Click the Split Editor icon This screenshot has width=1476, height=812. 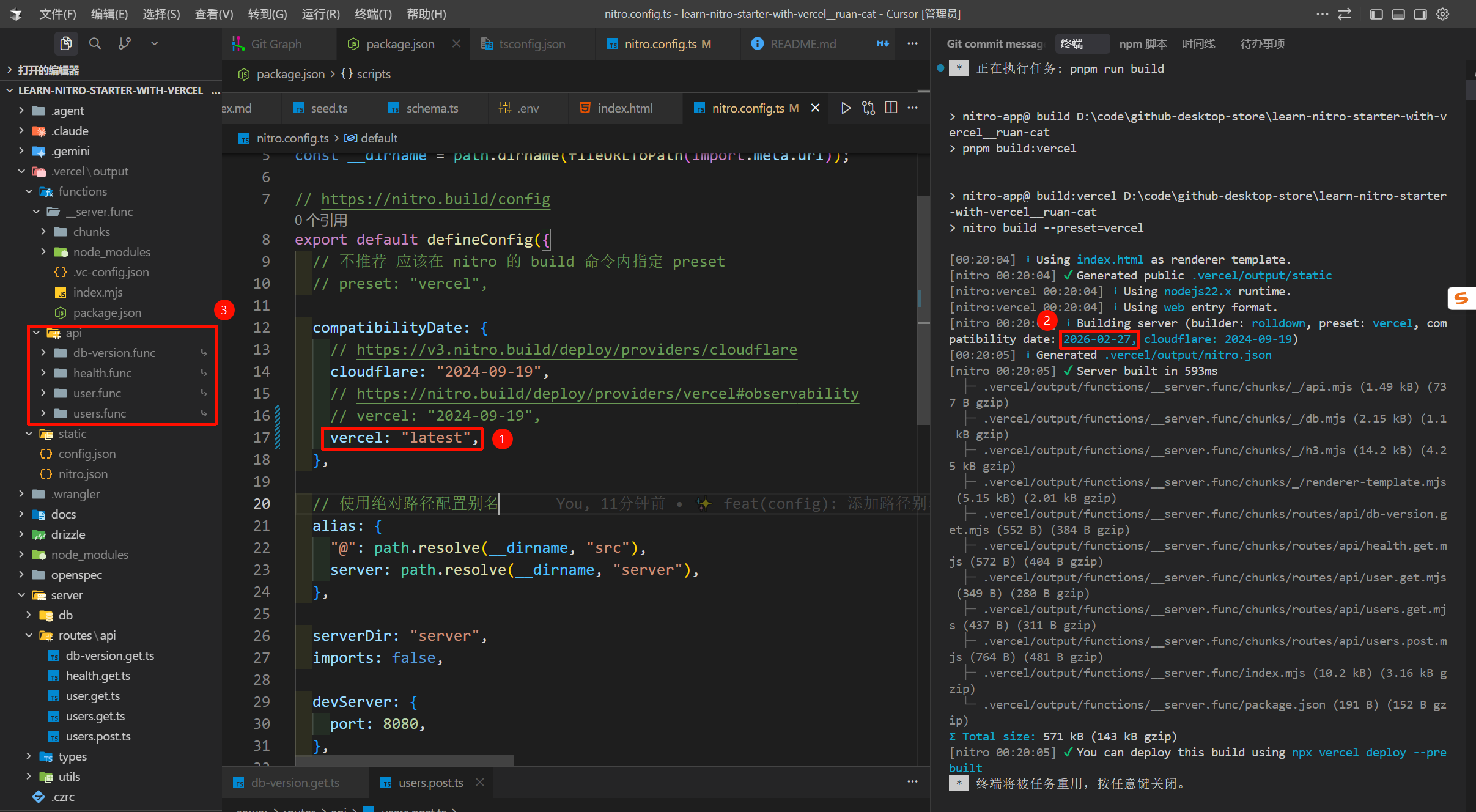(x=891, y=108)
